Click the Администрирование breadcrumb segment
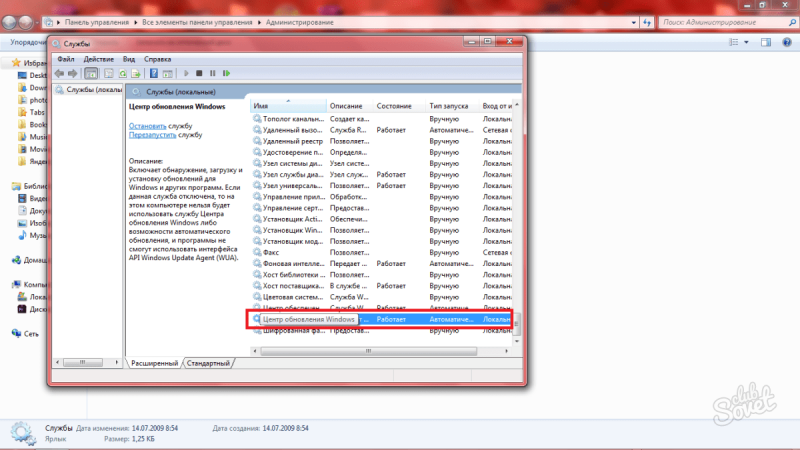 [299, 22]
